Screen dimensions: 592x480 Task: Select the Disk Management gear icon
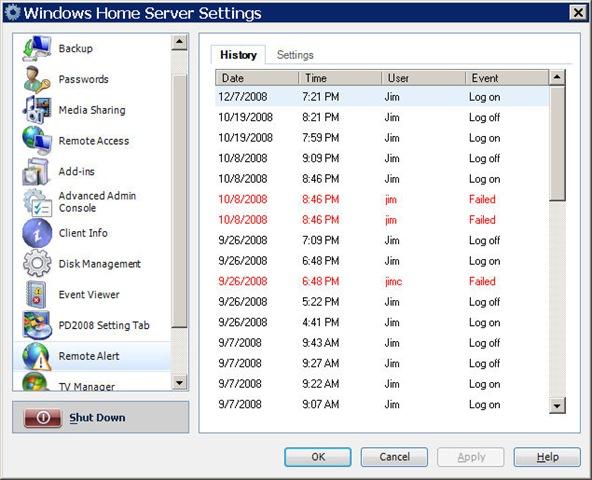coord(37,263)
